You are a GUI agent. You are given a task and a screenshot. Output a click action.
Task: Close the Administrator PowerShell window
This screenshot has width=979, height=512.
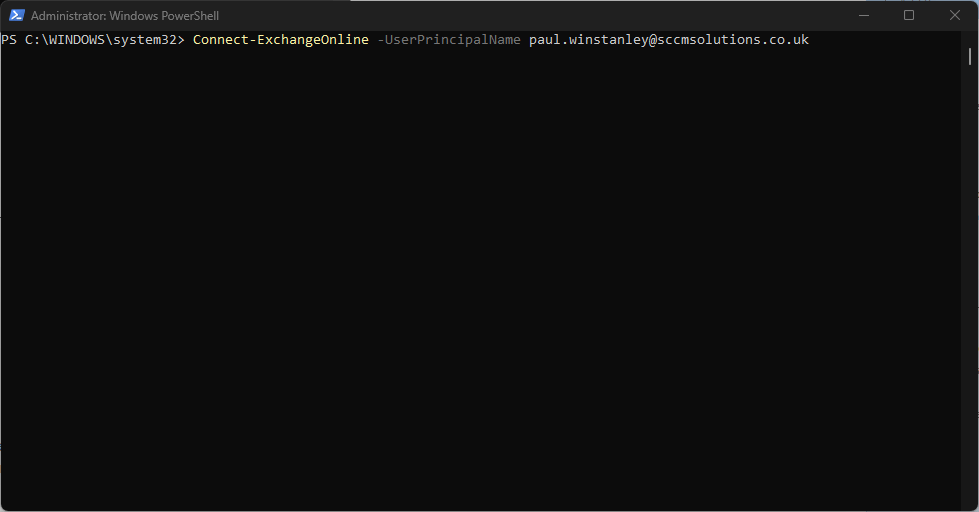tap(954, 16)
